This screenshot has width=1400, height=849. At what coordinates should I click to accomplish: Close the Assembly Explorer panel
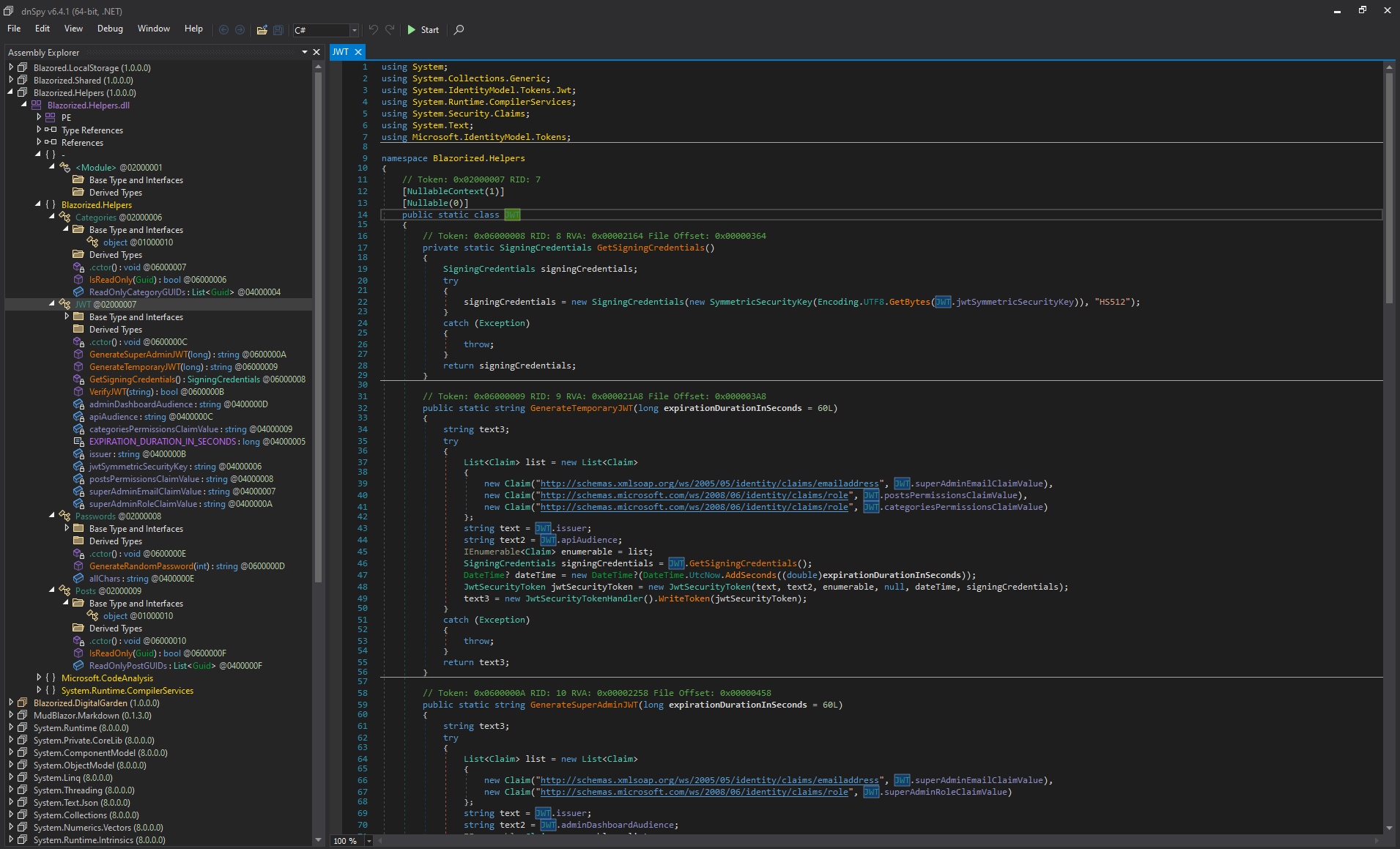[316, 52]
